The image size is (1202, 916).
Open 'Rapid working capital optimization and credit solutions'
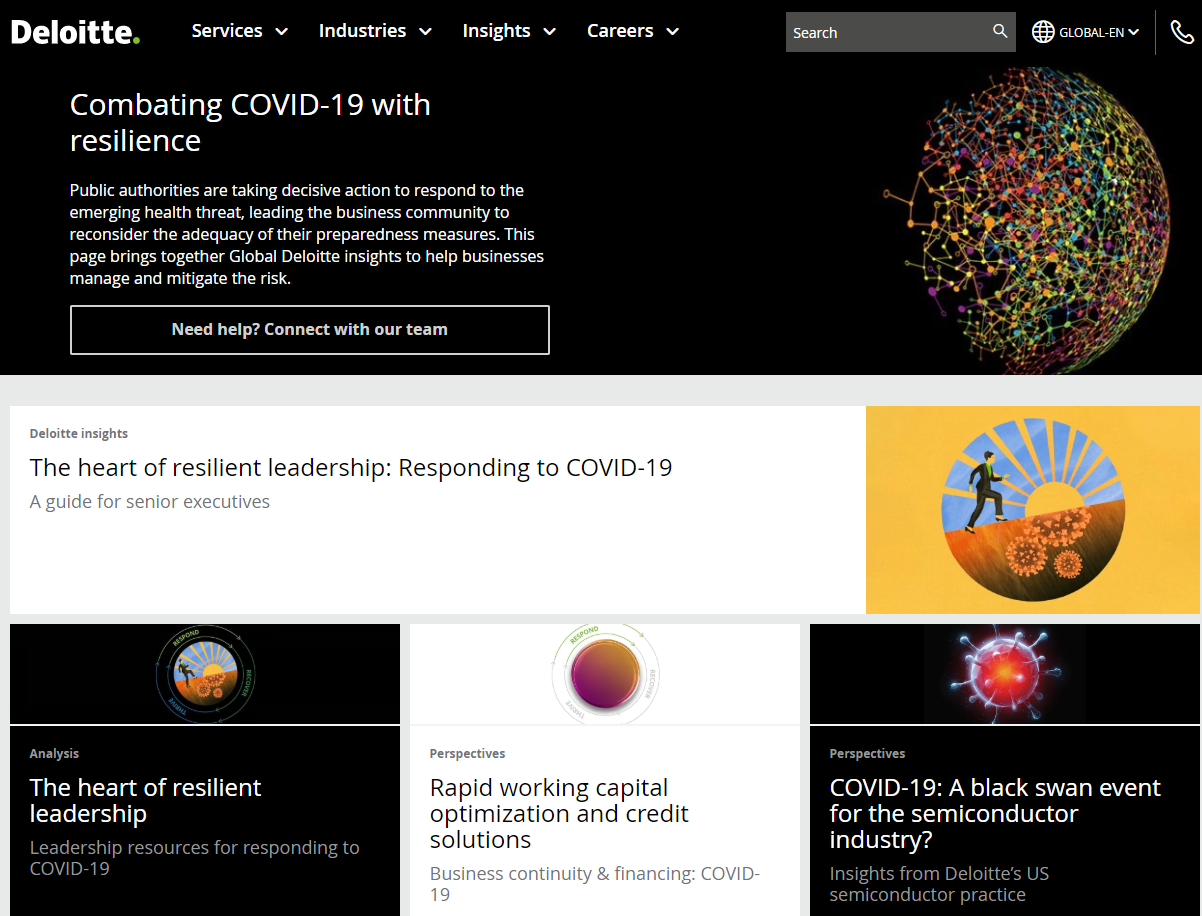pyautogui.click(x=559, y=813)
